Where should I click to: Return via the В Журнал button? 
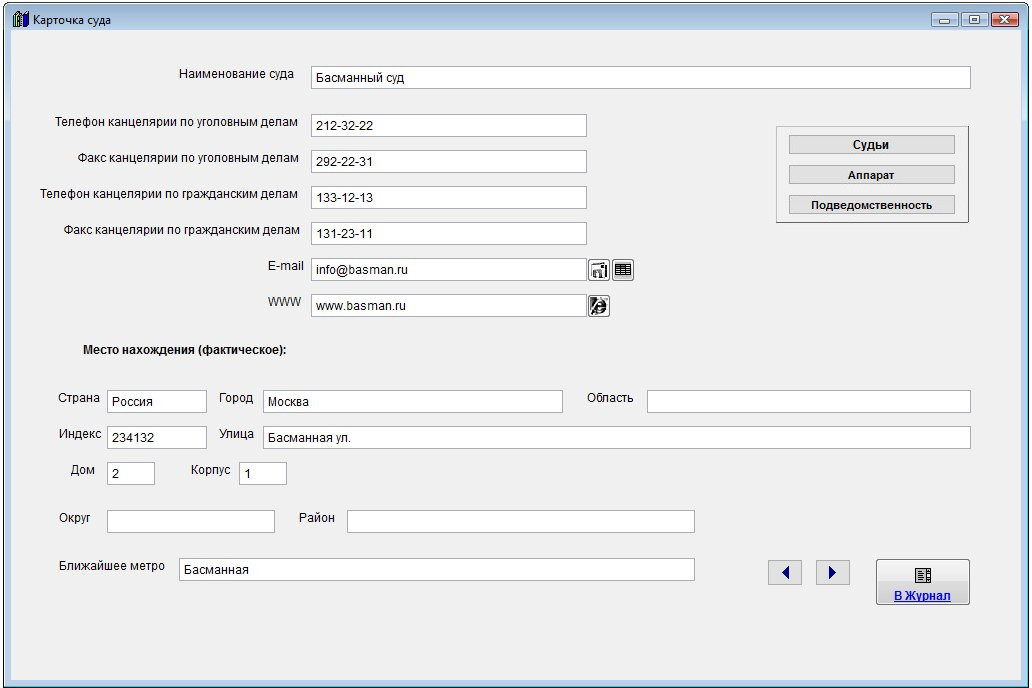tap(922, 582)
